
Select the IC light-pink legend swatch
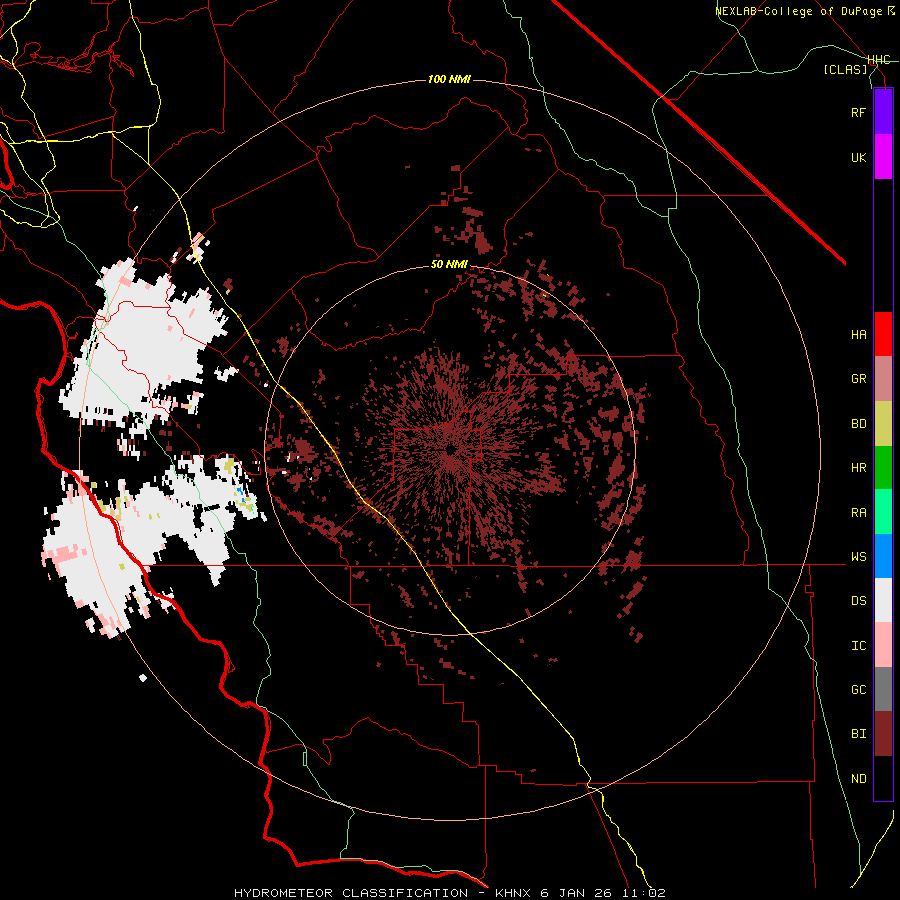click(883, 645)
